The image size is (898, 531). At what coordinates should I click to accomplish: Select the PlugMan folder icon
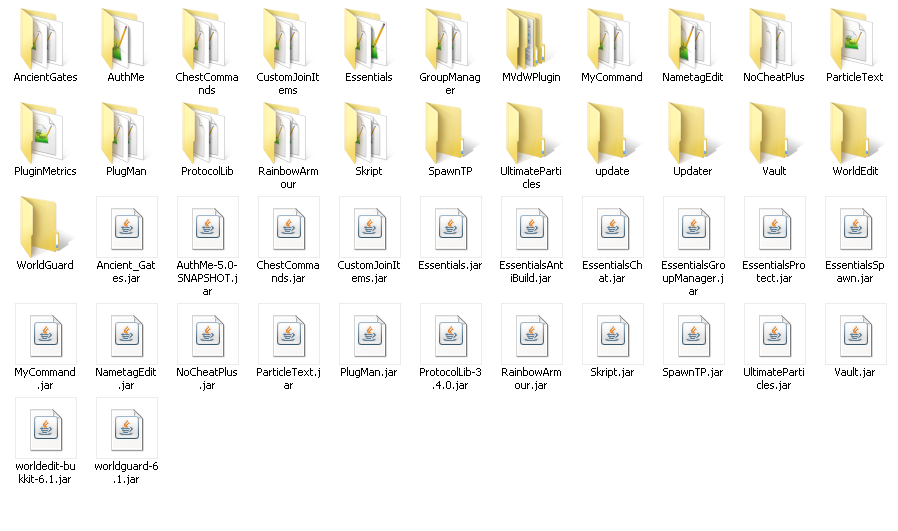pos(126,132)
